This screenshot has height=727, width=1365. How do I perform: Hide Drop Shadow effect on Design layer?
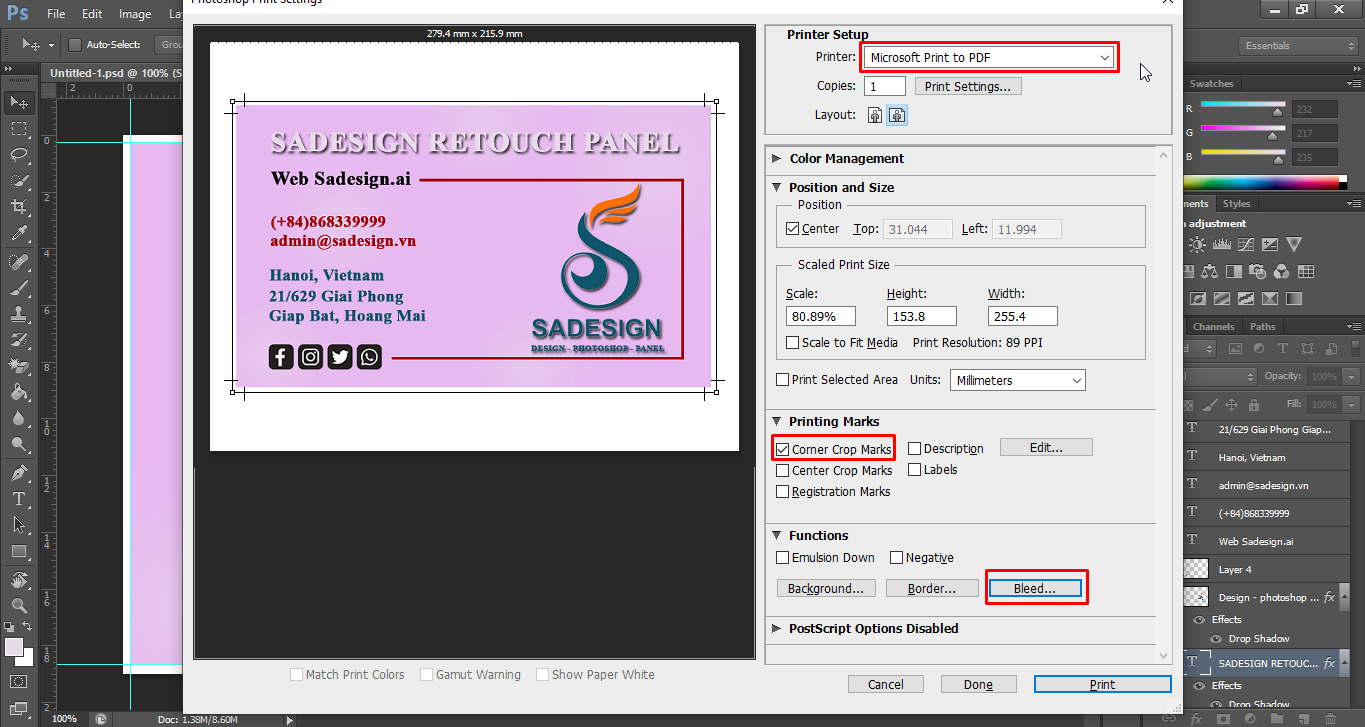(x=1216, y=639)
